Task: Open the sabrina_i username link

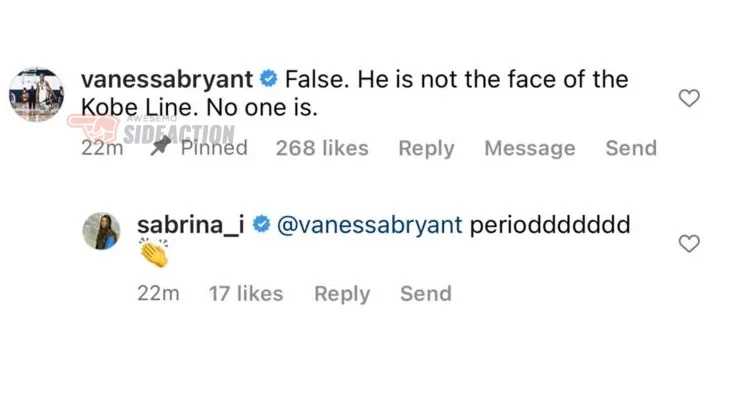Action: [191, 225]
